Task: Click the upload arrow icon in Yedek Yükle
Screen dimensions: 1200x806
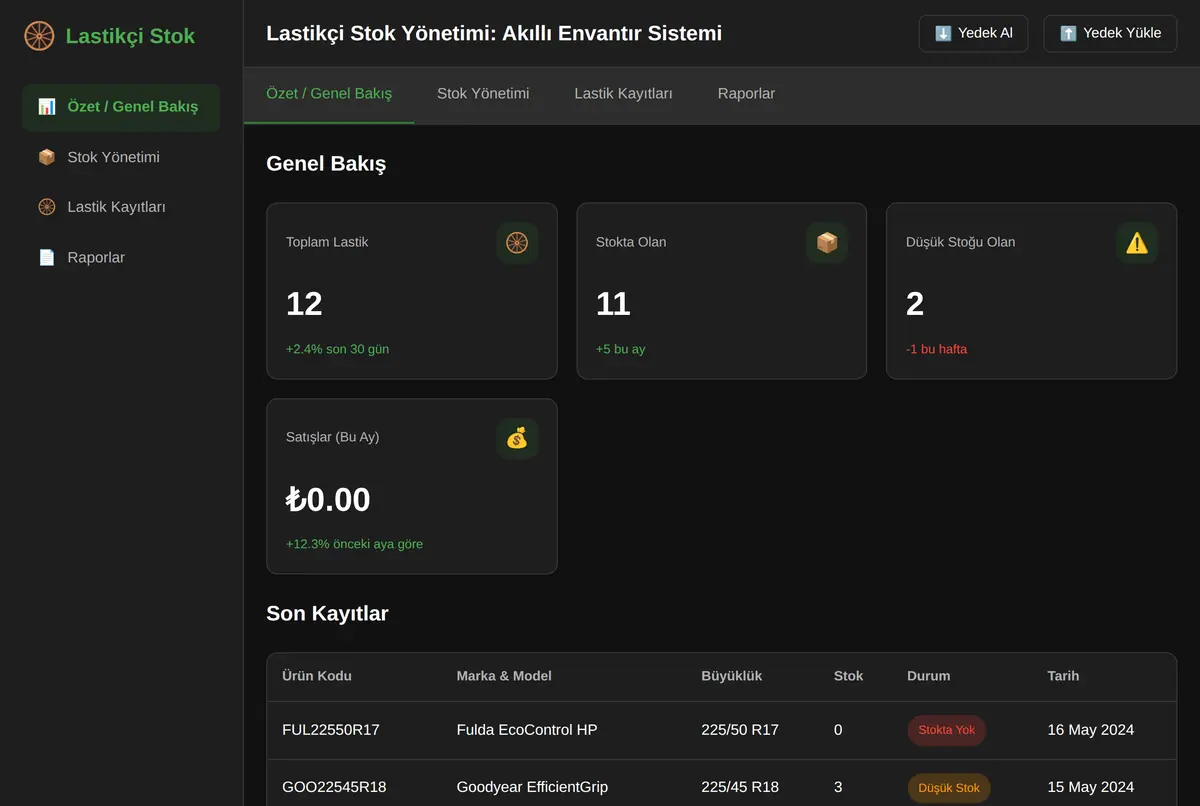Action: 1068,33
